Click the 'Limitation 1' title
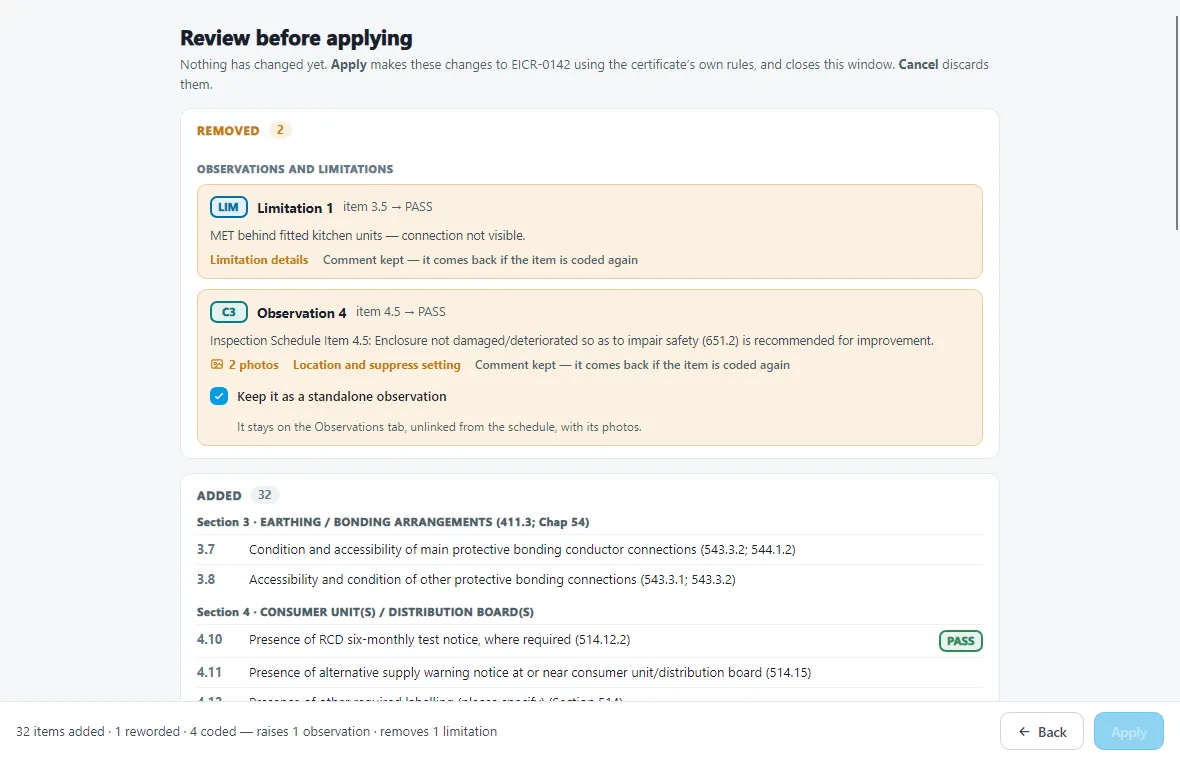Viewport: 1180px width, 760px height. click(295, 208)
